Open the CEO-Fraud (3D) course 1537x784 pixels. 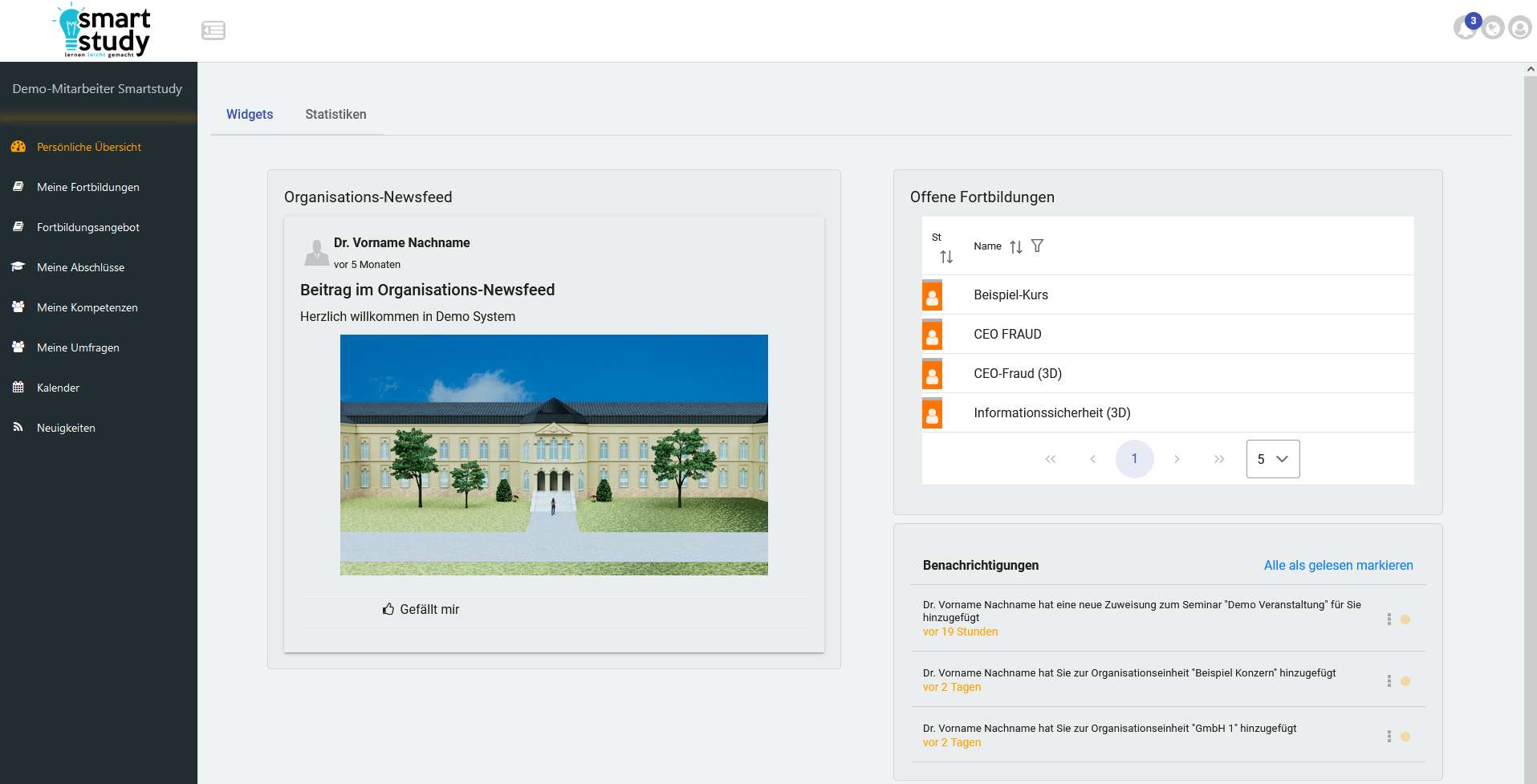point(1018,374)
